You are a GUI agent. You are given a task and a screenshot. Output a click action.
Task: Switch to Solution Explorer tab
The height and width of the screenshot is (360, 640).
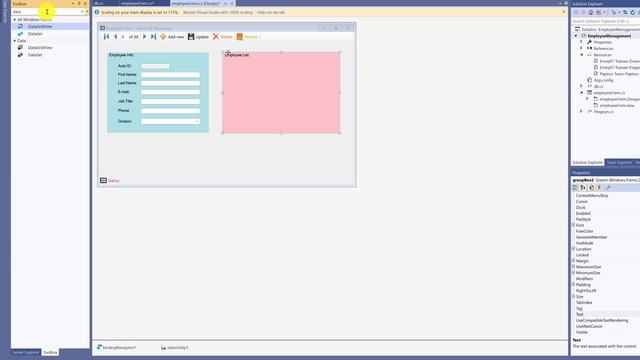pos(587,162)
